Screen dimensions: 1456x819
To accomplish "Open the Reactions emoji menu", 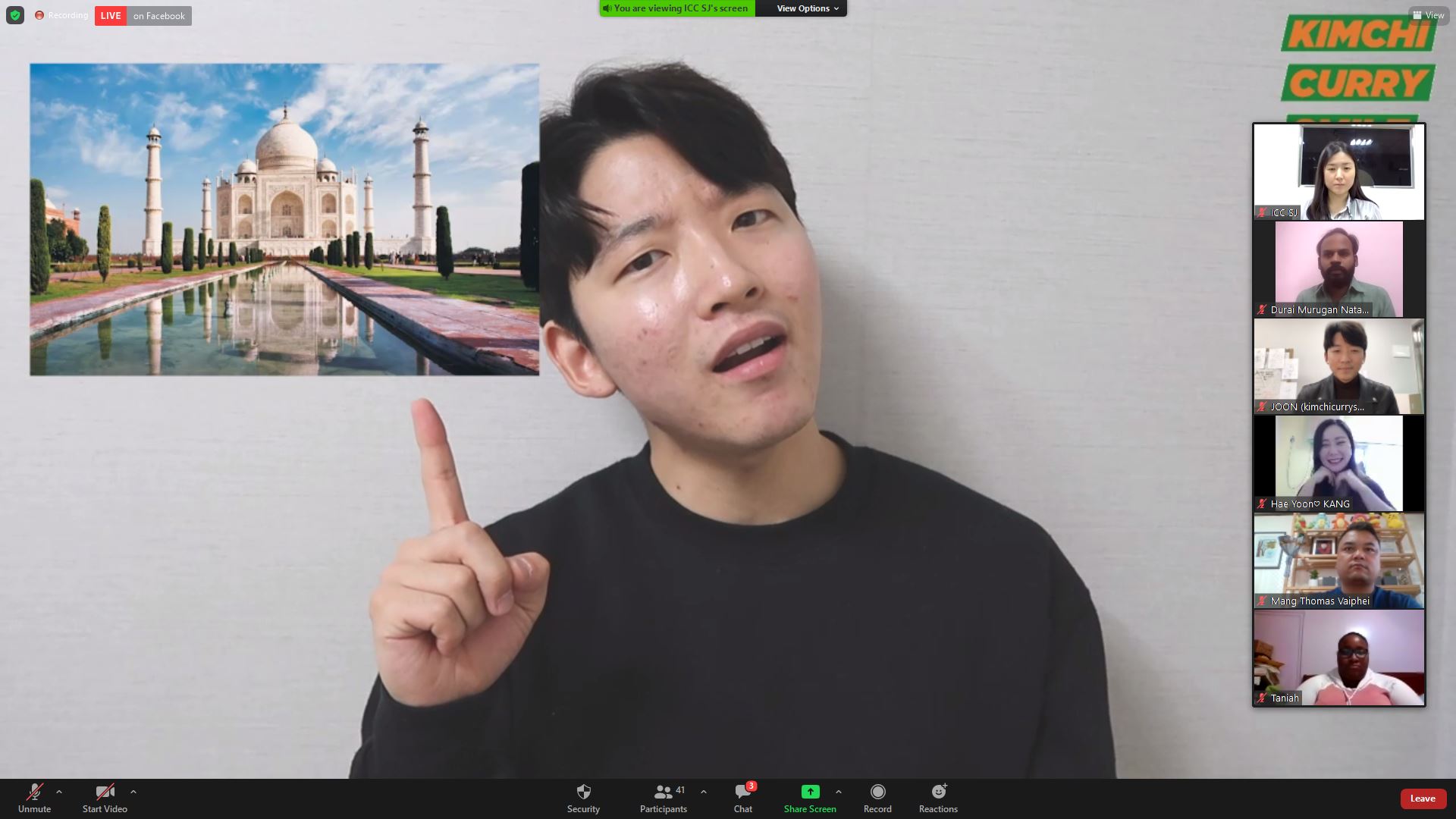I will coord(938,792).
